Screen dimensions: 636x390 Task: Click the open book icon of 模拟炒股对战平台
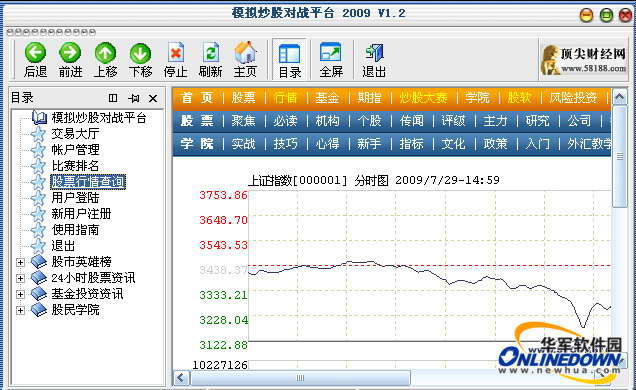39,118
